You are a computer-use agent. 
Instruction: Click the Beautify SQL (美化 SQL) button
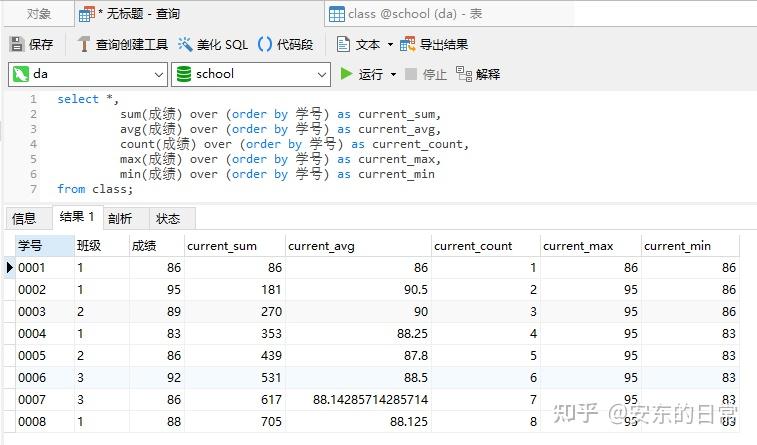pyautogui.click(x=213, y=44)
